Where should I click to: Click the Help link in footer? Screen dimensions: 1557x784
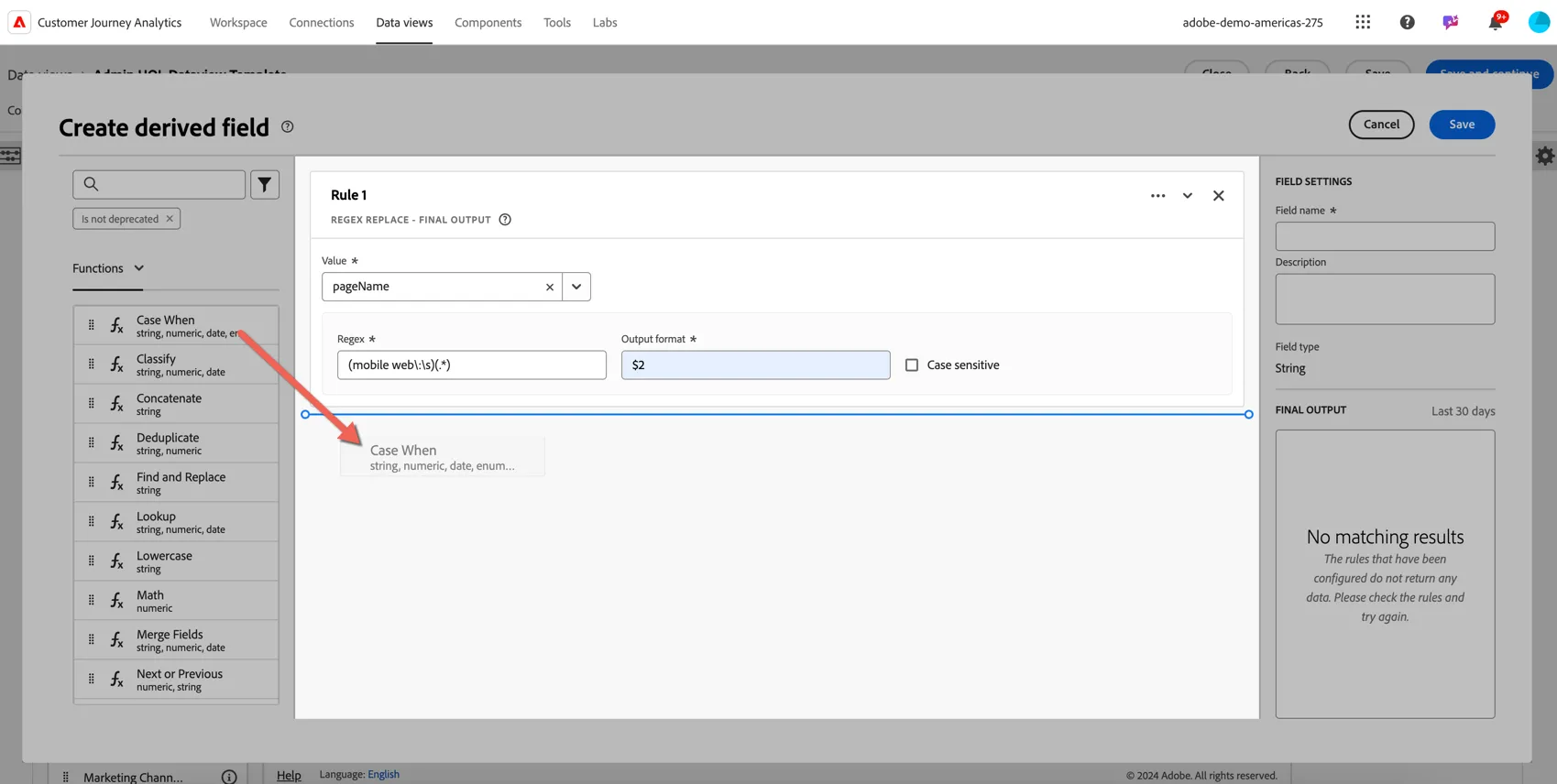pyautogui.click(x=289, y=775)
